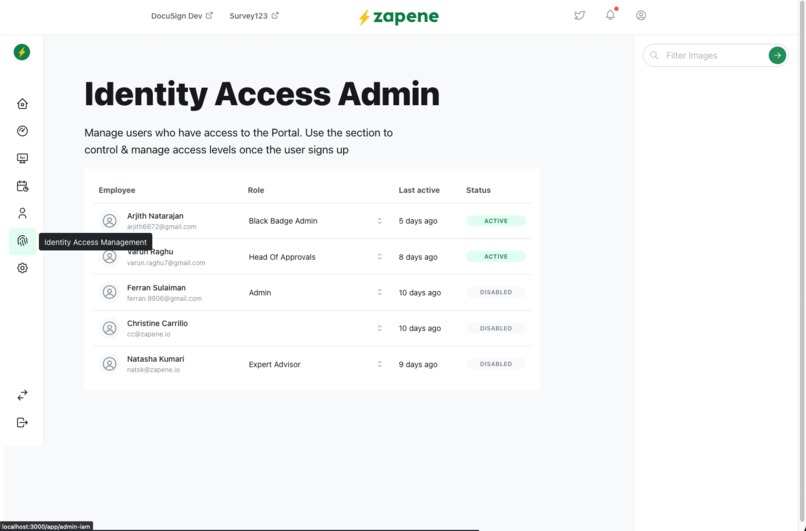Open the user profile sidebar icon
This screenshot has width=806, height=531.
pos(22,213)
